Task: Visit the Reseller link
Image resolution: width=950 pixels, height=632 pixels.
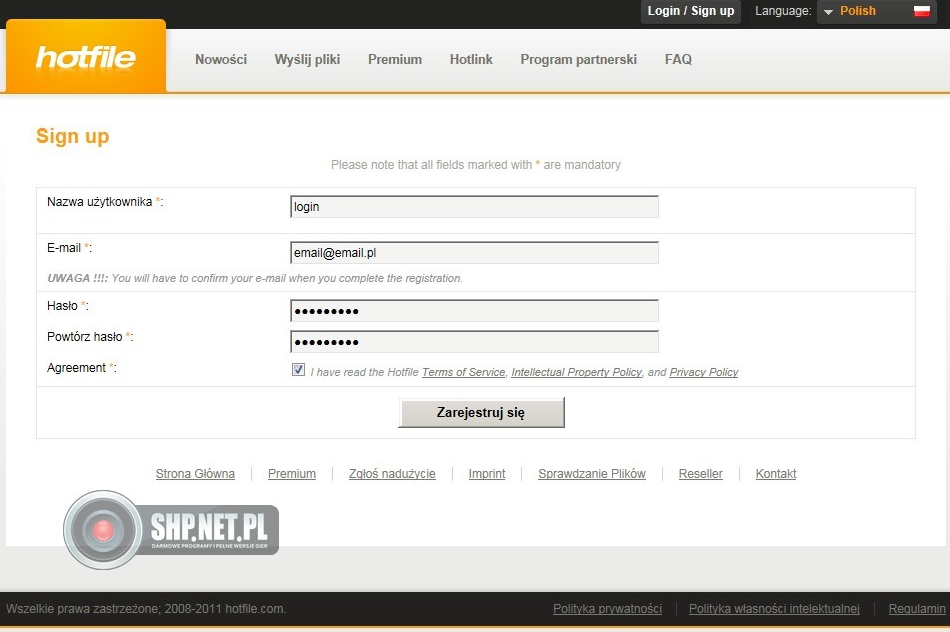Action: (700, 474)
